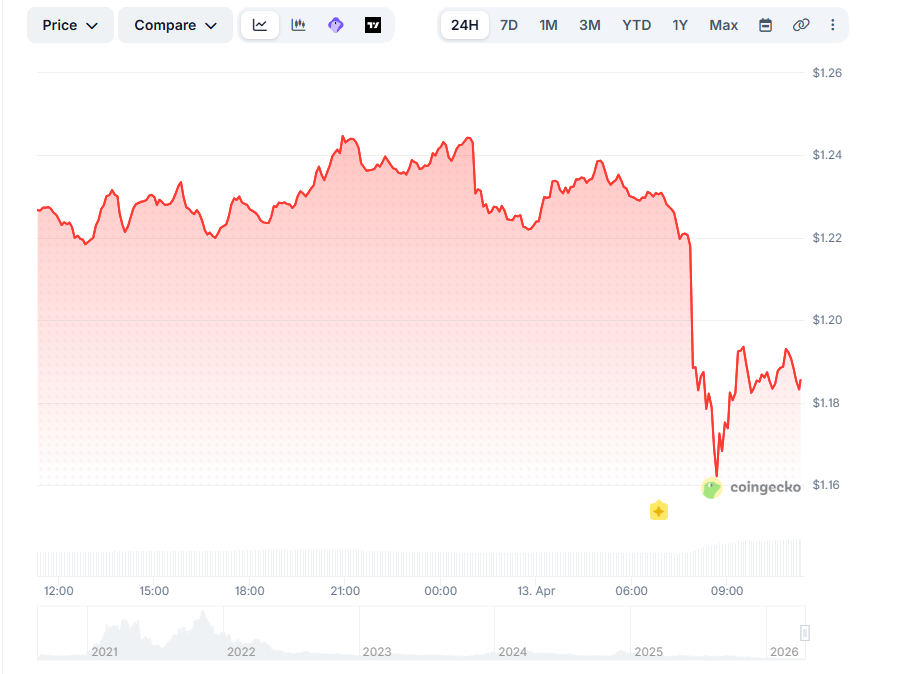899x674 pixels.
Task: Select the 1M time range
Action: (x=548, y=25)
